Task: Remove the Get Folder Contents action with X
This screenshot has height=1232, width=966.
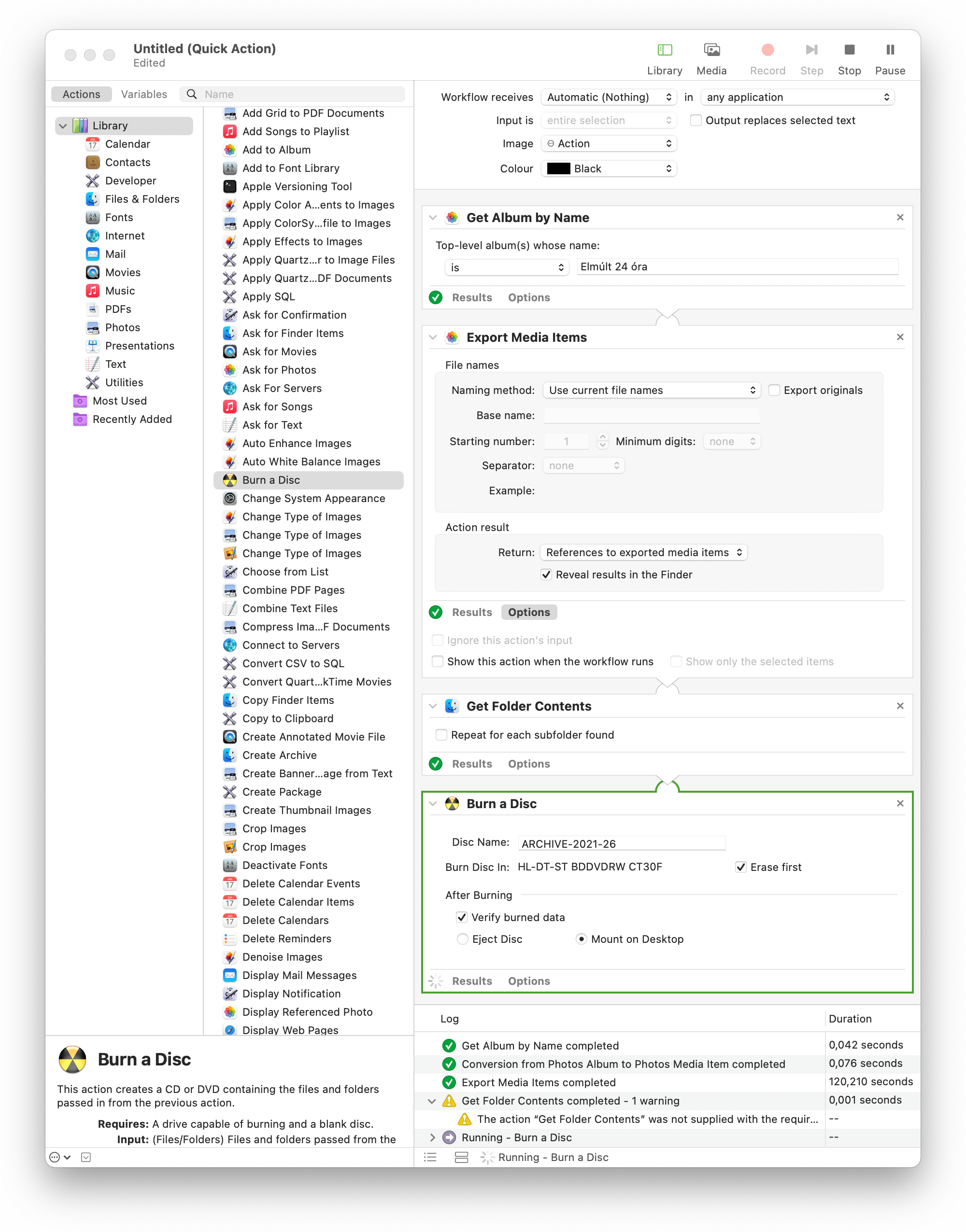Action: [x=900, y=706]
